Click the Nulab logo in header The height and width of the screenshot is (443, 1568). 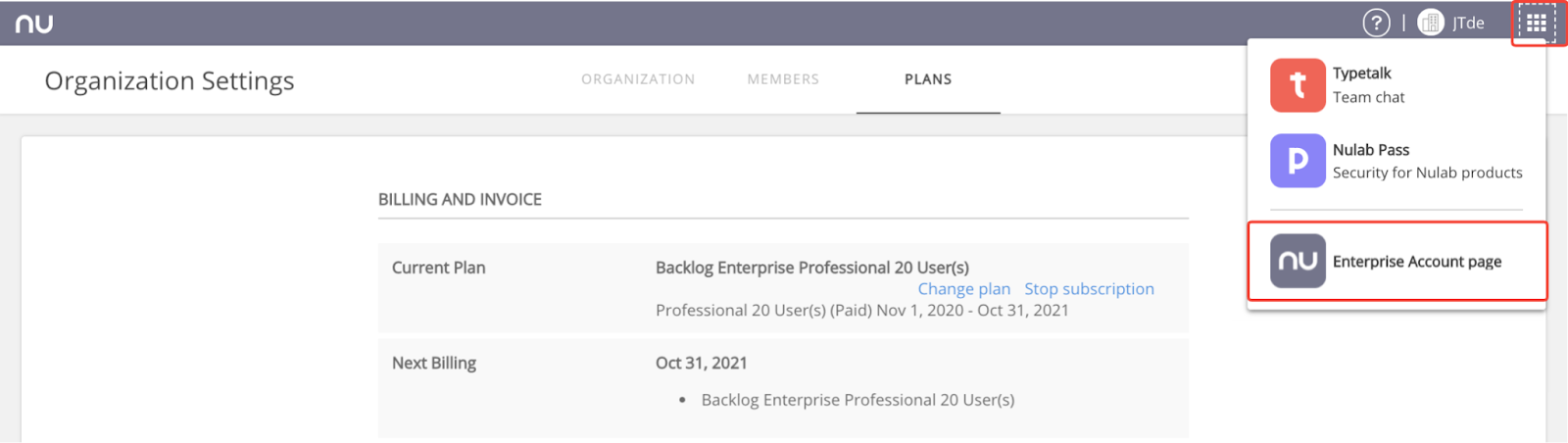point(34,24)
